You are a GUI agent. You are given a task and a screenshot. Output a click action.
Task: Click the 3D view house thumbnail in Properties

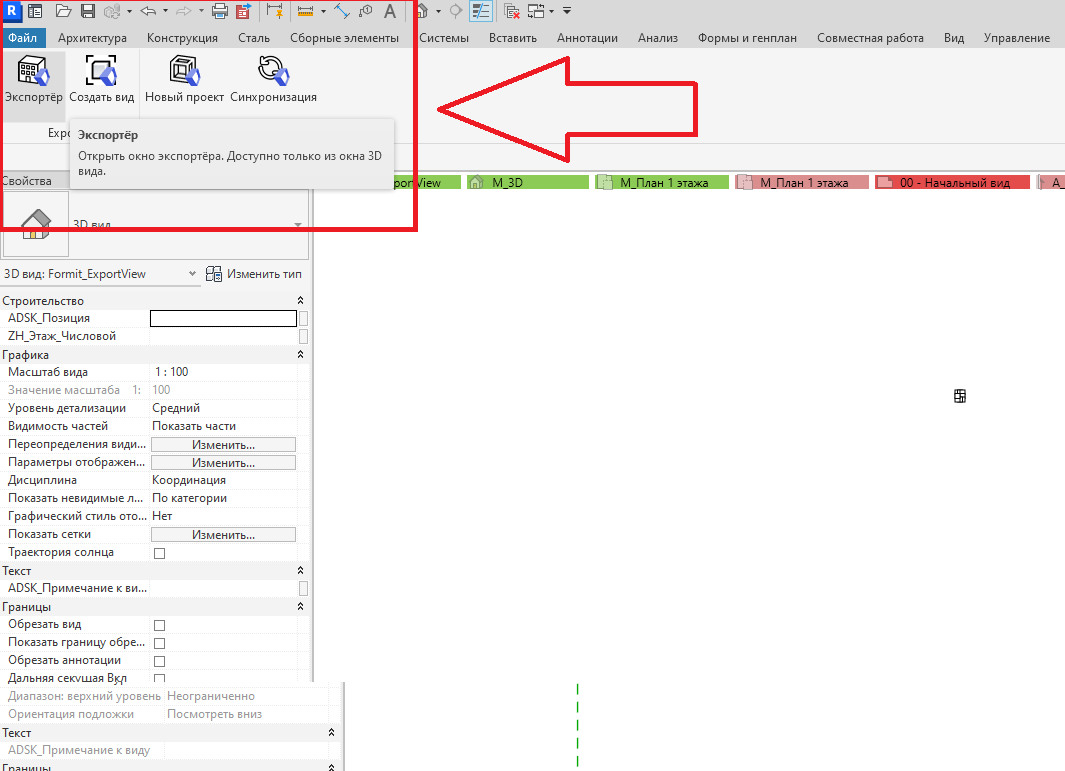(36, 223)
